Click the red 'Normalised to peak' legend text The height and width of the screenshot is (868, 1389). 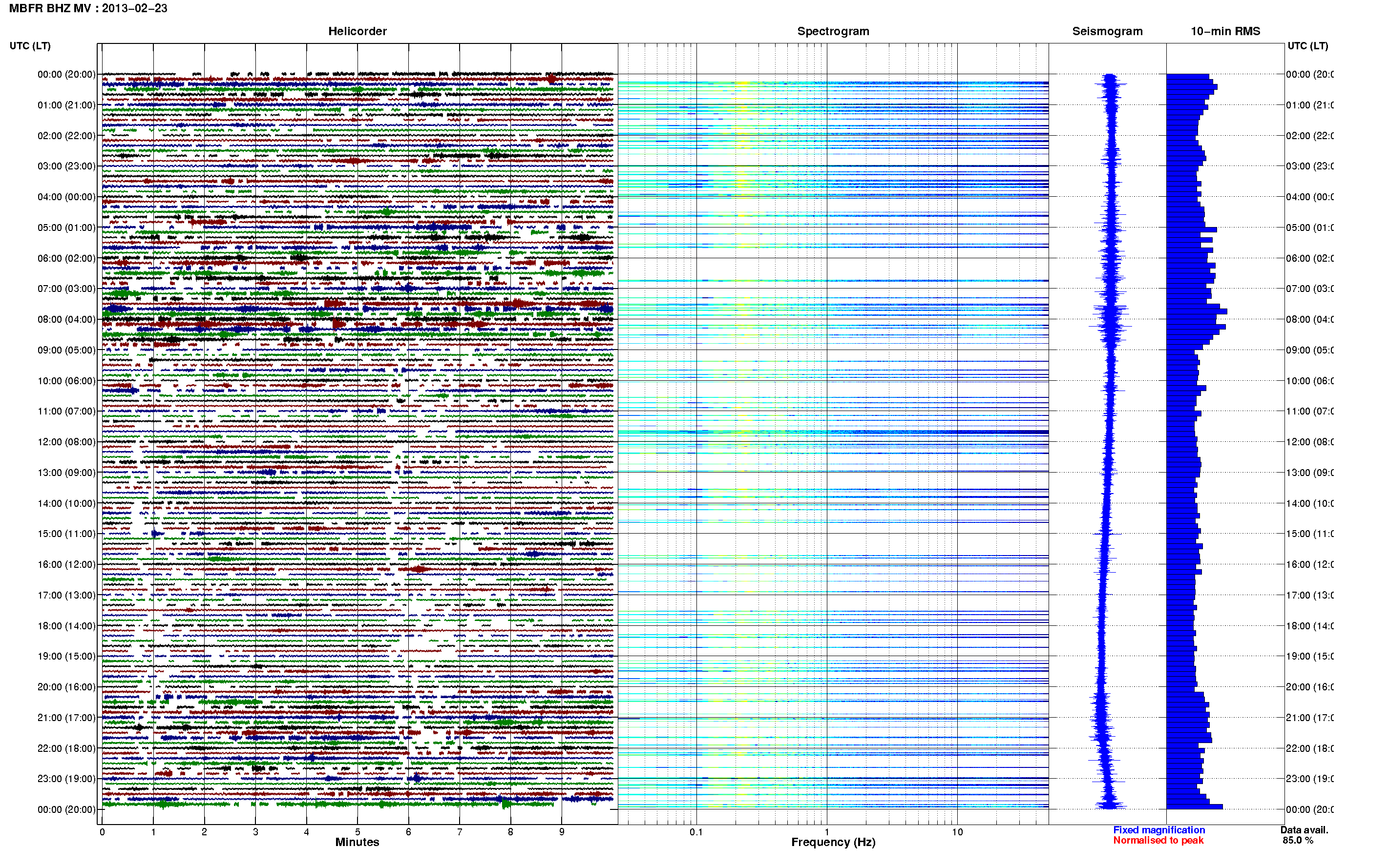[x=1158, y=841]
